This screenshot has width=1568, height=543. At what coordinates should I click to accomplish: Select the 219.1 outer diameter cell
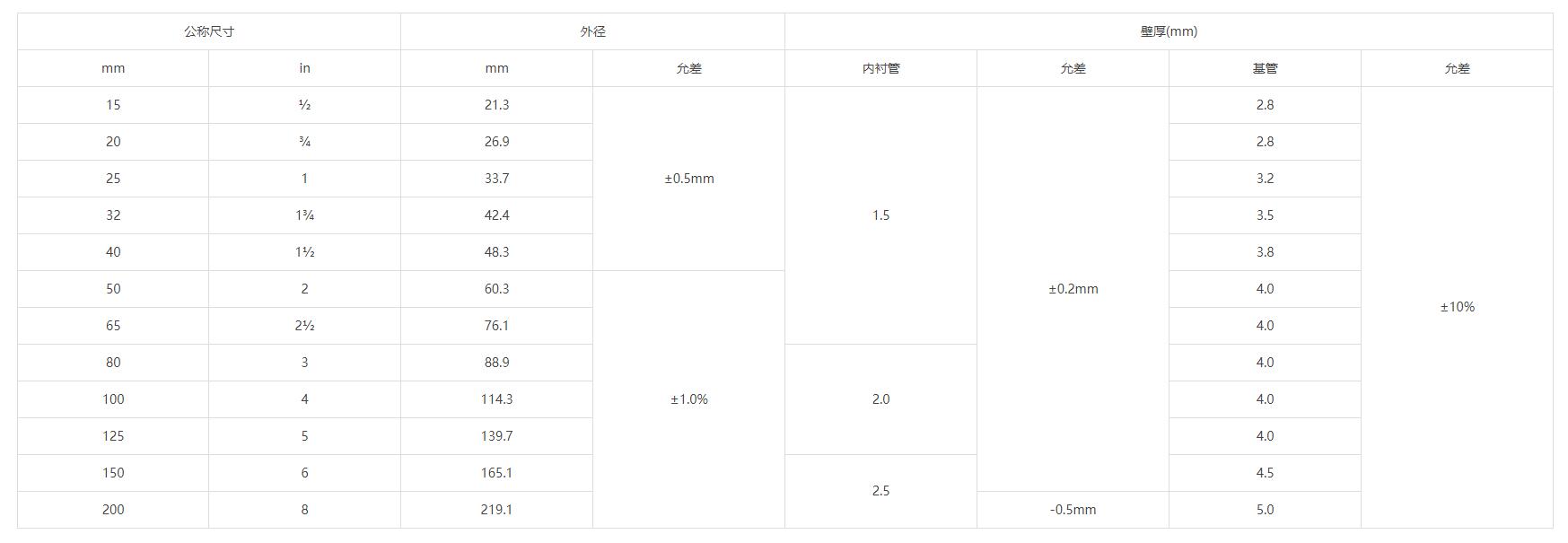(496, 510)
